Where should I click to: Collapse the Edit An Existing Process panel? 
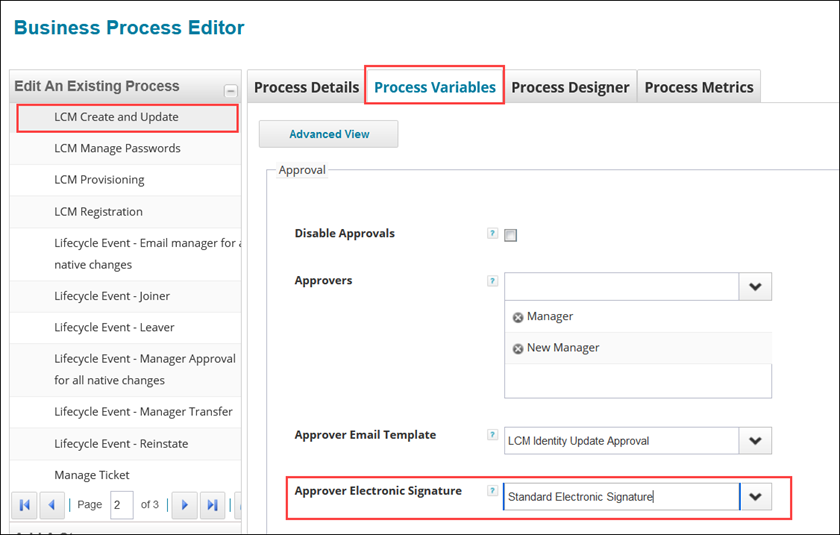[x=230, y=90]
